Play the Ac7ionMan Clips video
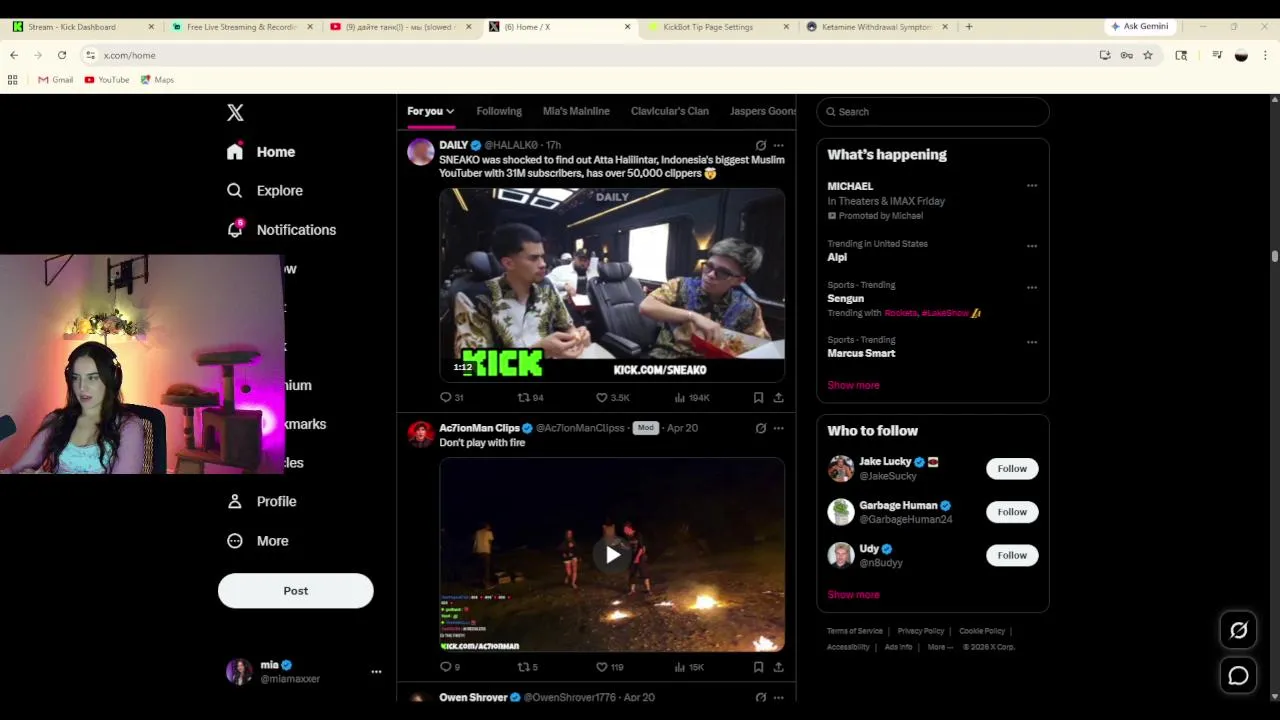The height and width of the screenshot is (720, 1280). coord(612,555)
